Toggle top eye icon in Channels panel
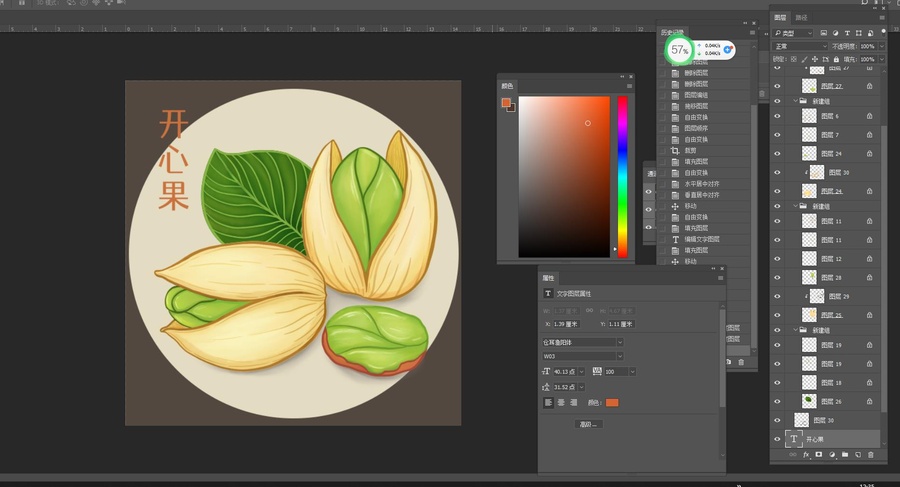Screen dimensions: 900x487 pyautogui.click(x=649, y=192)
